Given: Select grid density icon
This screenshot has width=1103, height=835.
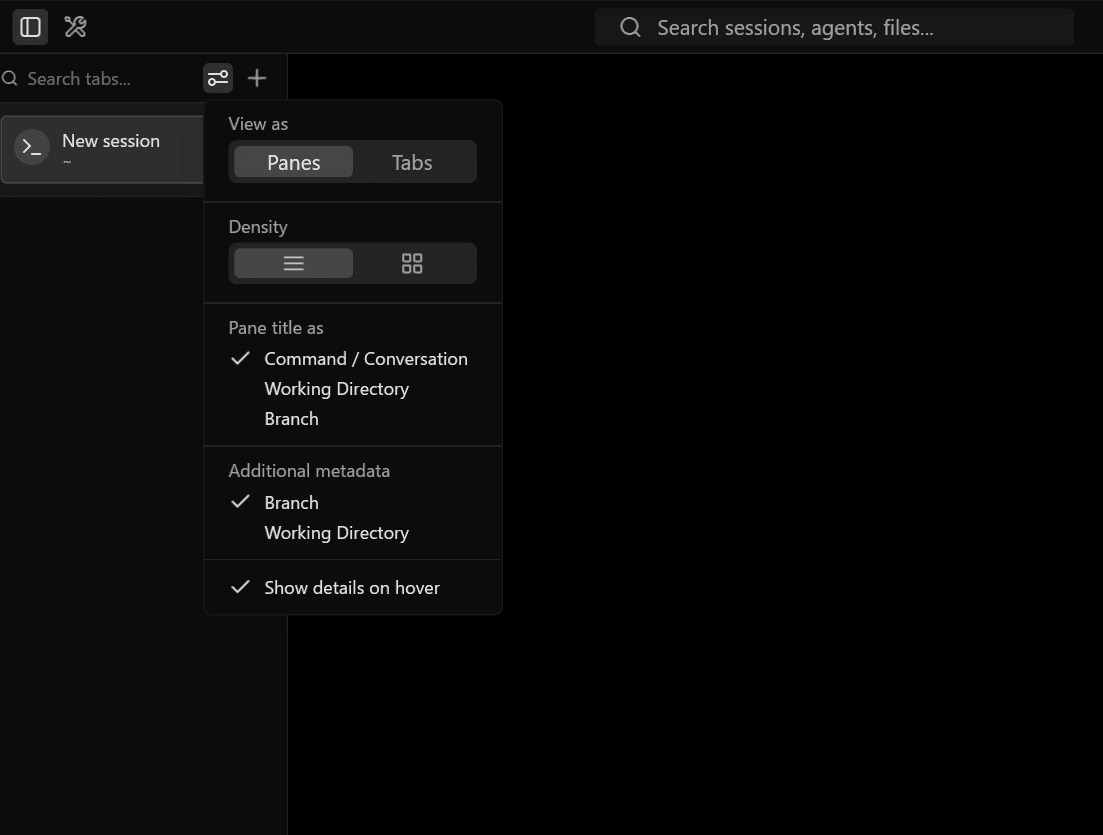Looking at the screenshot, I should coord(412,263).
